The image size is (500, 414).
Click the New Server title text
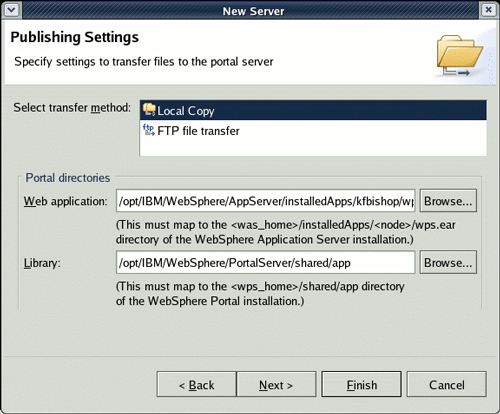[x=253, y=11]
